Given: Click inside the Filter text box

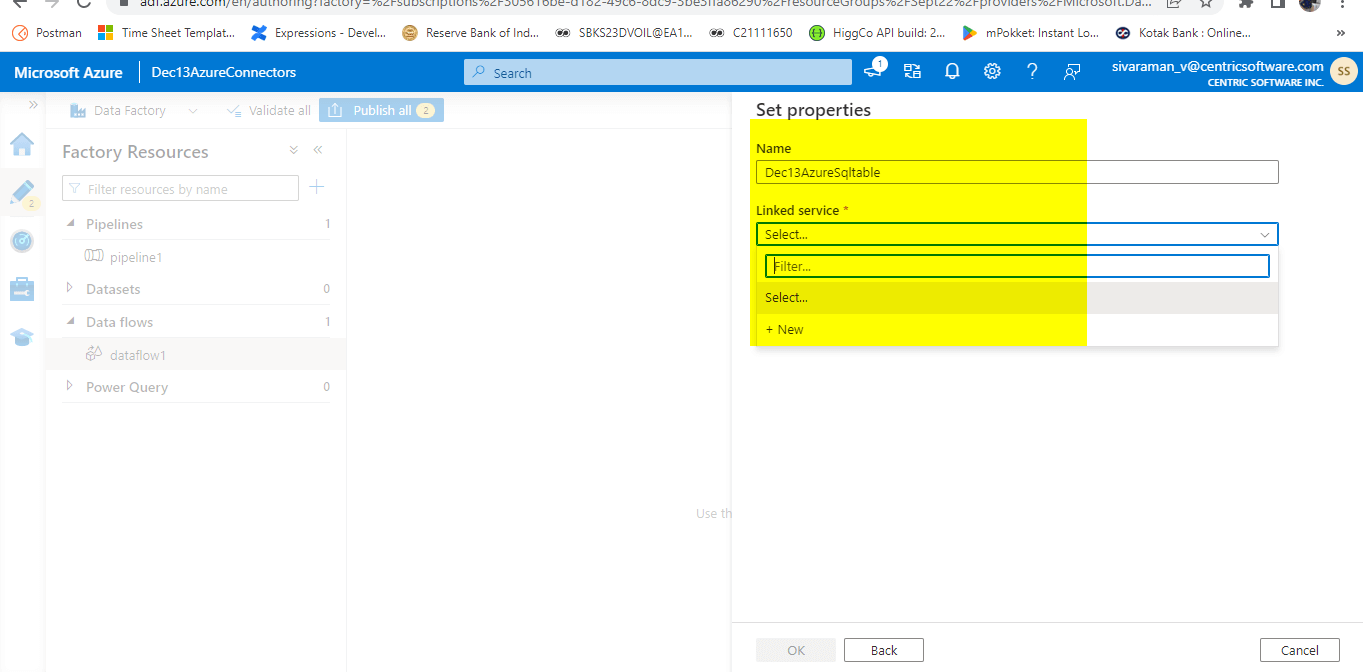Looking at the screenshot, I should click(1017, 265).
